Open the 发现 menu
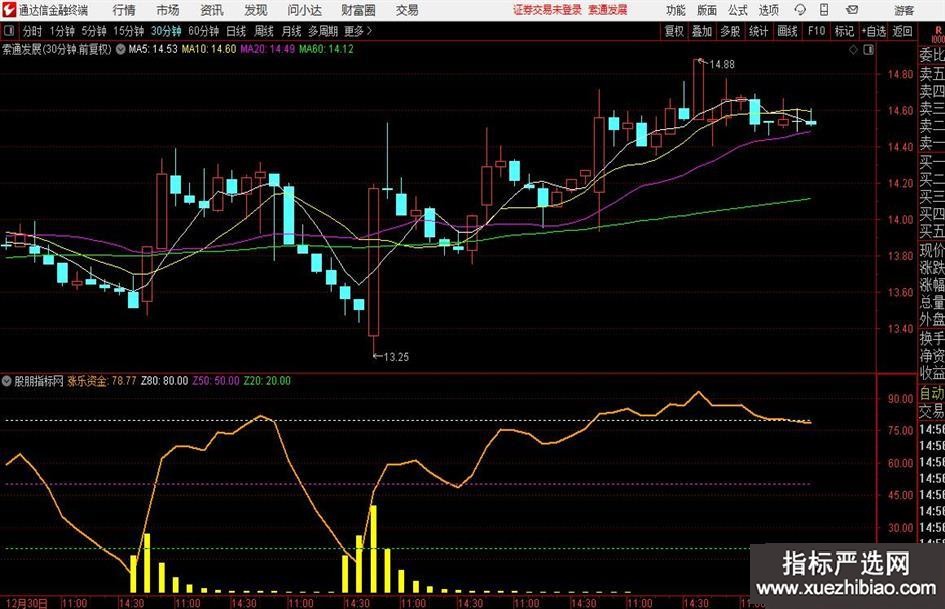The image size is (945, 609). 256,10
